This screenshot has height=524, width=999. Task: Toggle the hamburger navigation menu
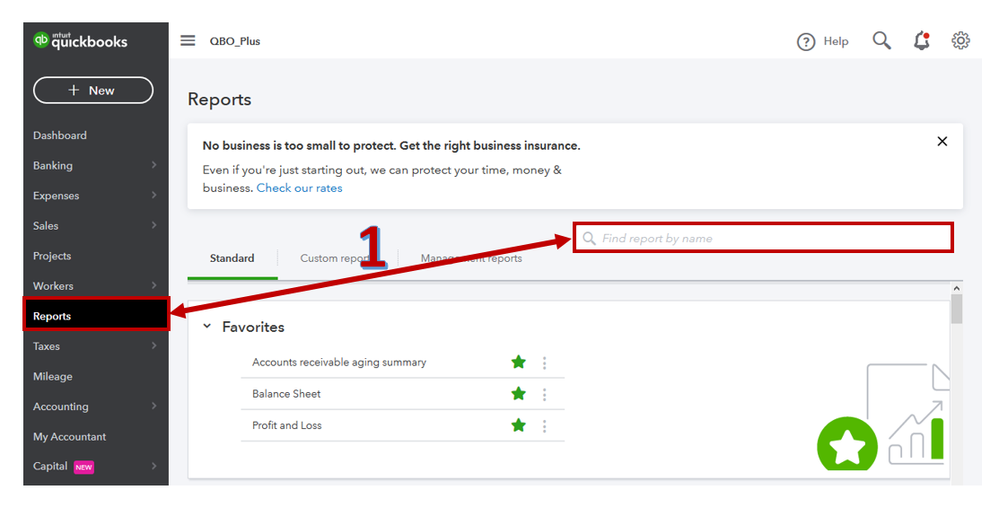pyautogui.click(x=188, y=41)
